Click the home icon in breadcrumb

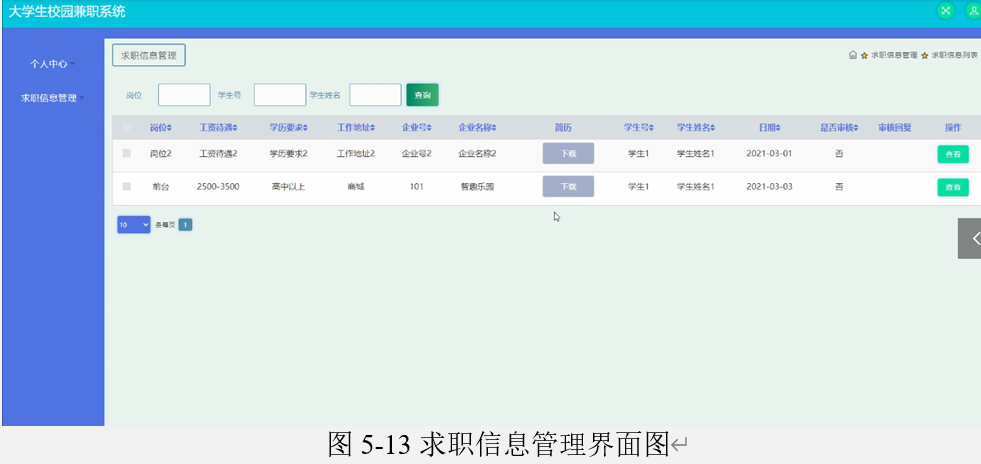click(853, 55)
